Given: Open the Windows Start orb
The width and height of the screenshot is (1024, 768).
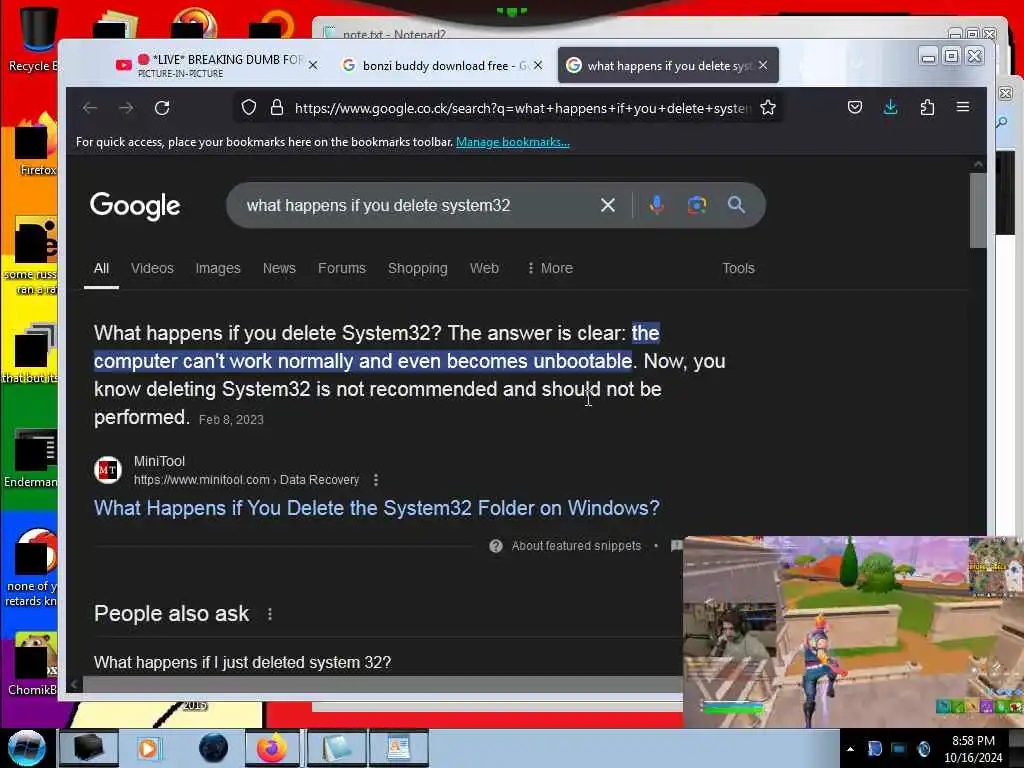Looking at the screenshot, I should click(27, 748).
